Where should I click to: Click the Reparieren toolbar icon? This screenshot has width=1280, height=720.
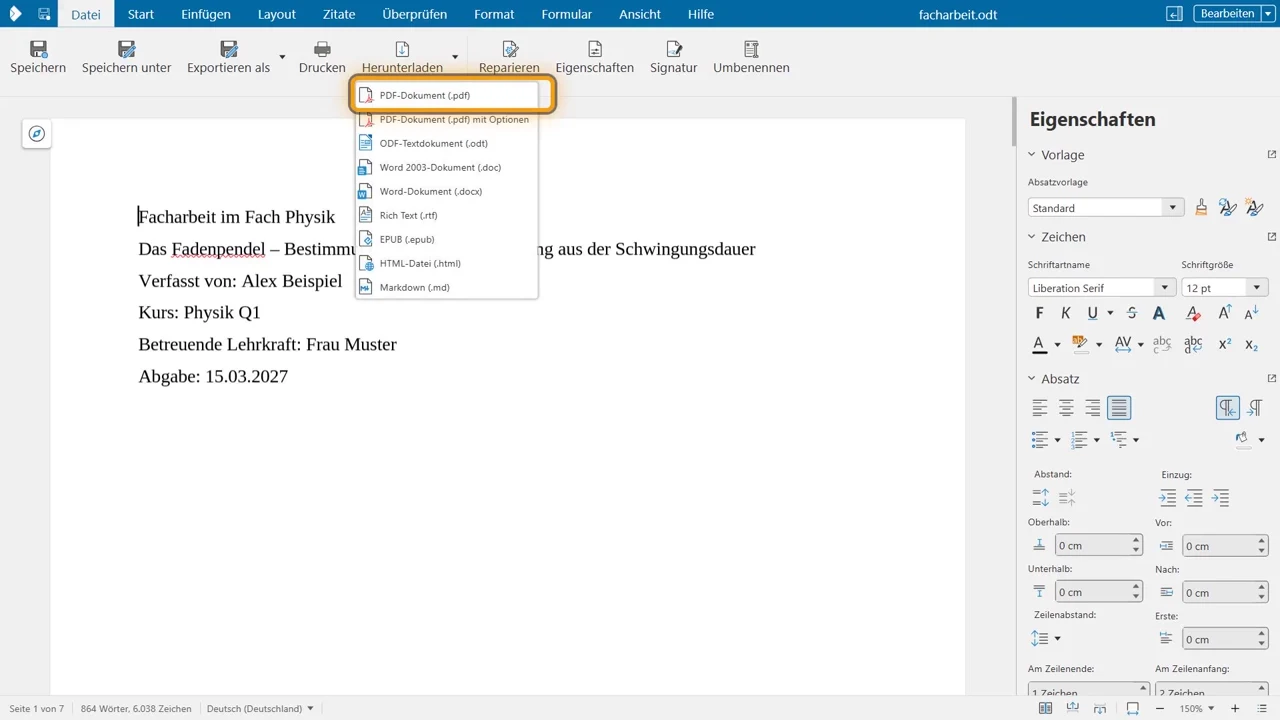pyautogui.click(x=509, y=49)
